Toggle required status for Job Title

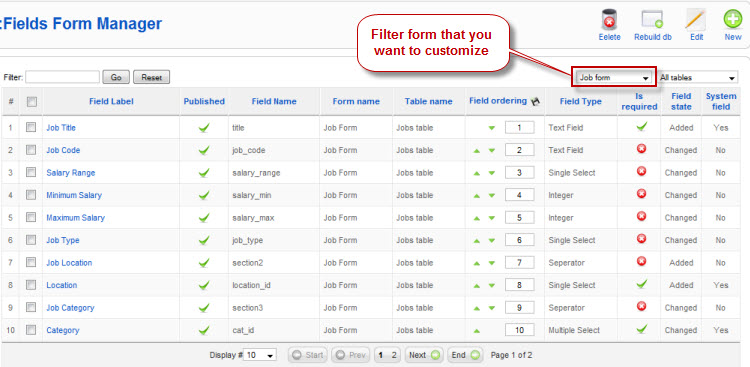tap(642, 126)
